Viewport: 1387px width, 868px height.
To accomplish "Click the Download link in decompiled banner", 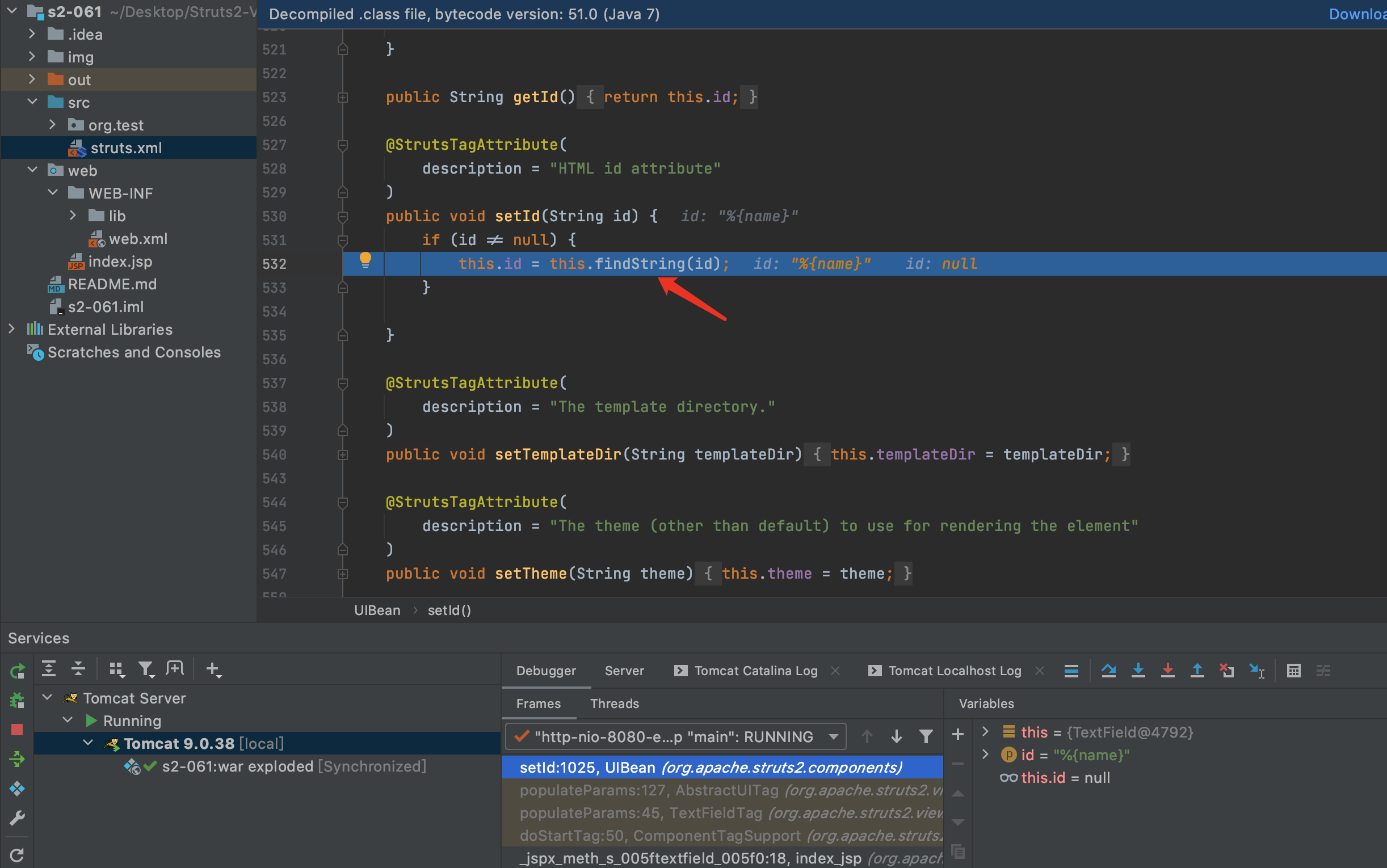I will 1357,14.
